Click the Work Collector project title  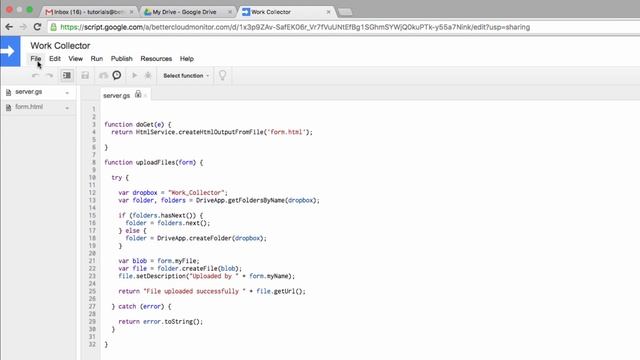click(60, 46)
